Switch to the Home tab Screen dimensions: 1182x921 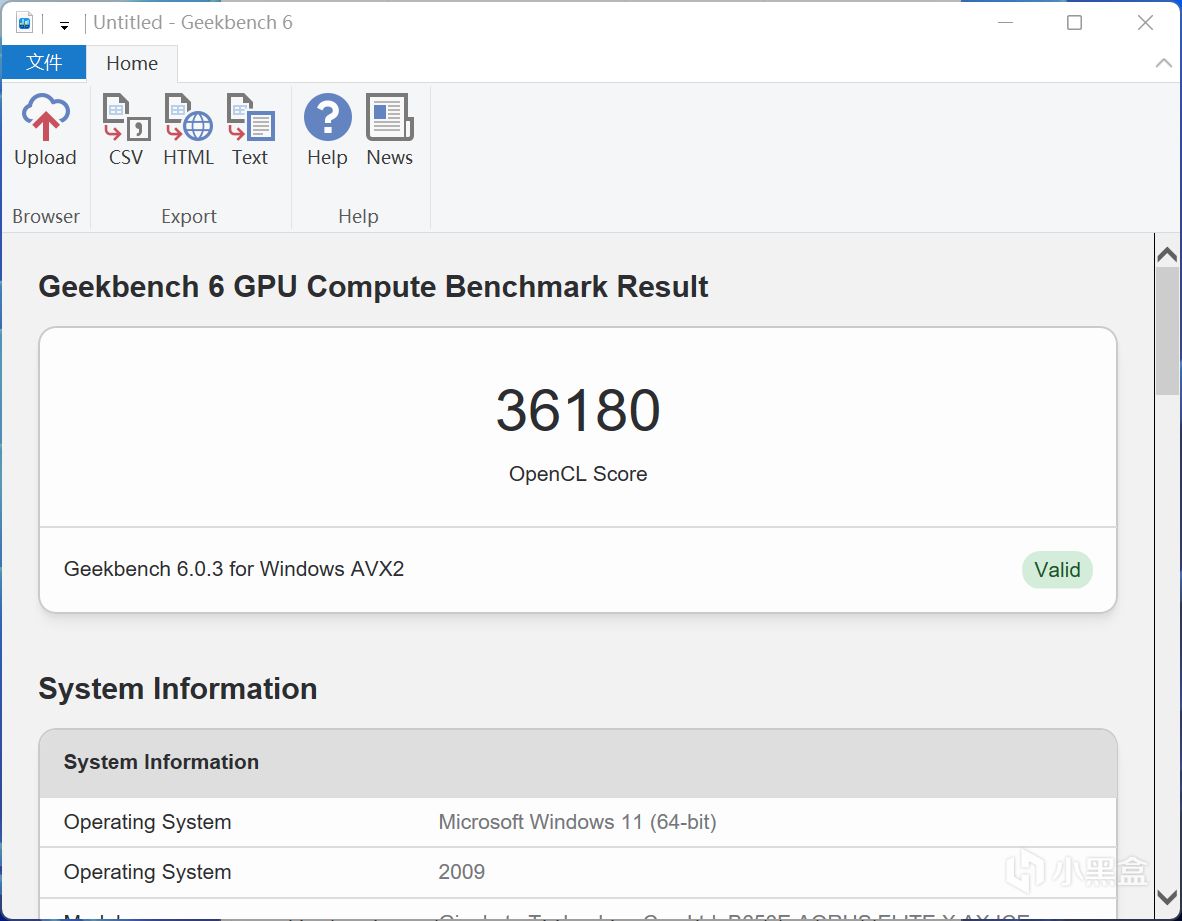pos(132,63)
